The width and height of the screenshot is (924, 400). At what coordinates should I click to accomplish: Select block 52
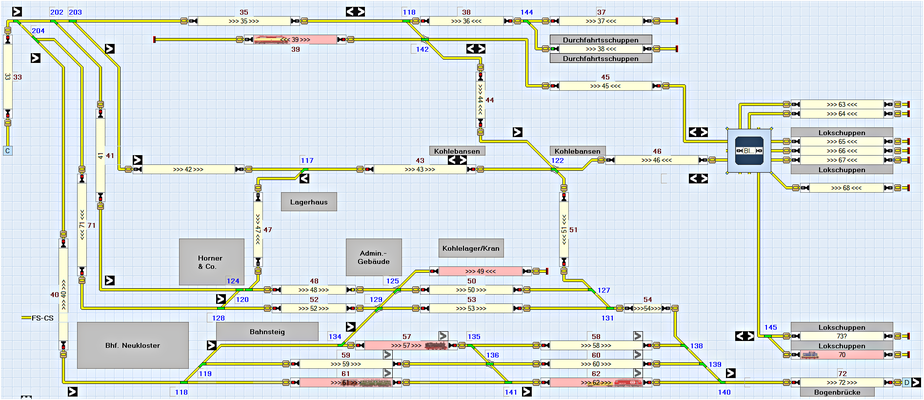click(314, 308)
